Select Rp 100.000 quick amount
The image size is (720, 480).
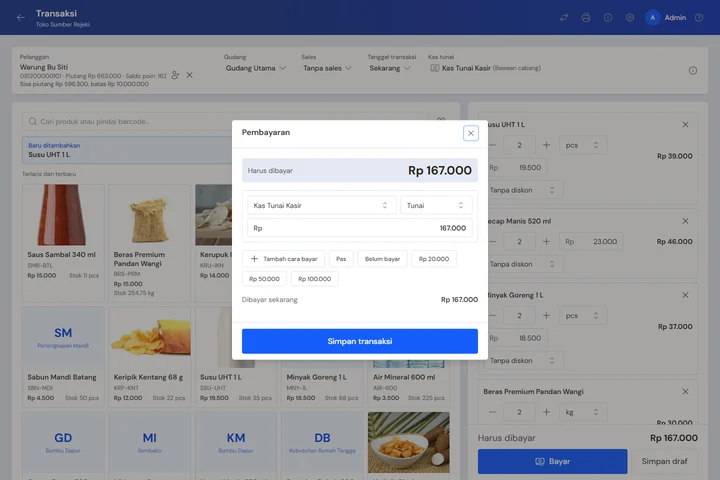(x=315, y=279)
